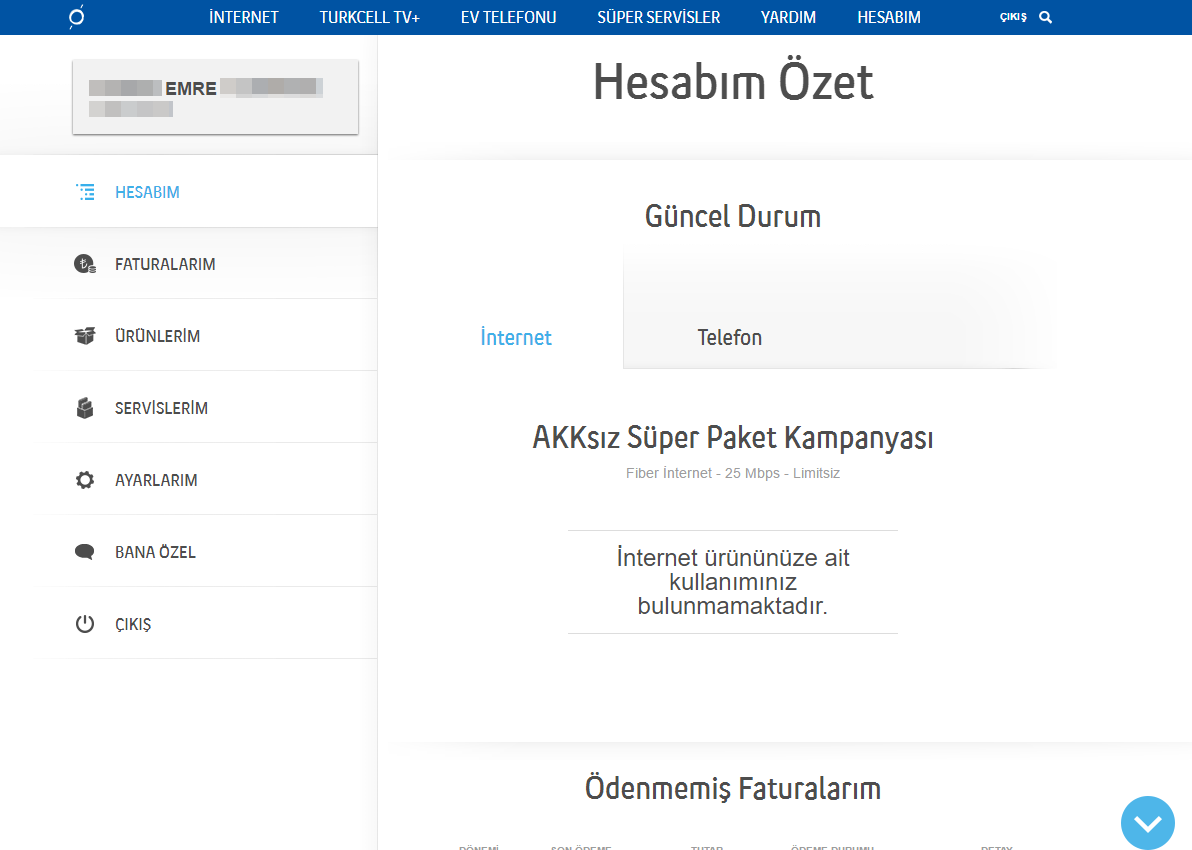Viewport: 1192px width, 850px height.
Task: Select the İnternet tab
Action: 516,337
